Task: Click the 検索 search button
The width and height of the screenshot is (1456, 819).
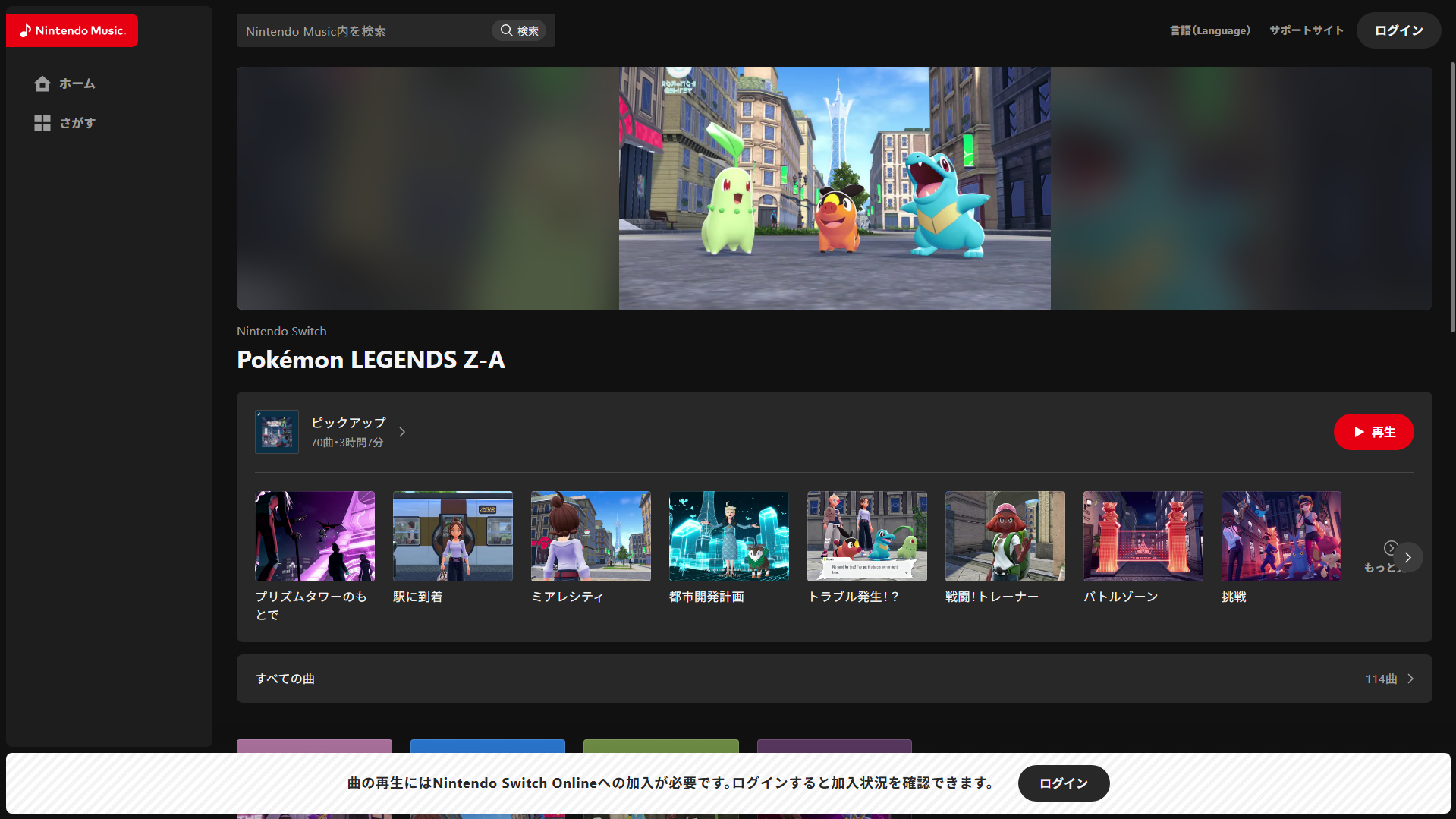Action: (x=520, y=30)
